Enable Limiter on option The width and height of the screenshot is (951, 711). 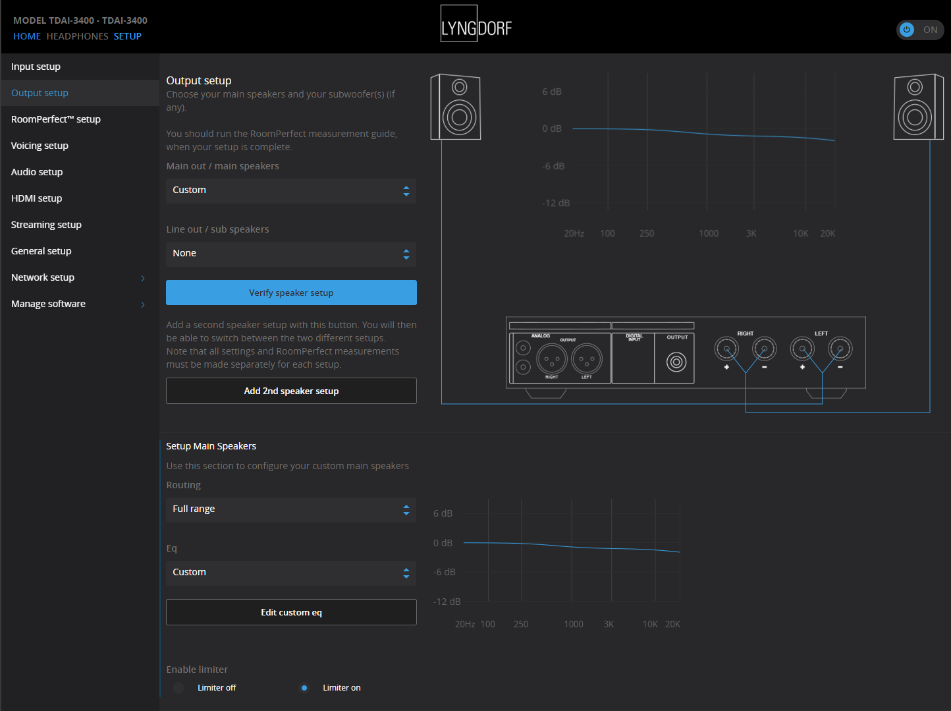click(x=304, y=688)
